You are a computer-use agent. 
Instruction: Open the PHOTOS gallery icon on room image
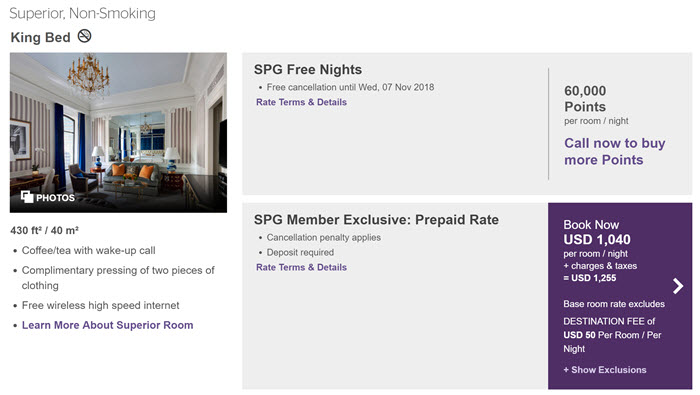coord(27,197)
